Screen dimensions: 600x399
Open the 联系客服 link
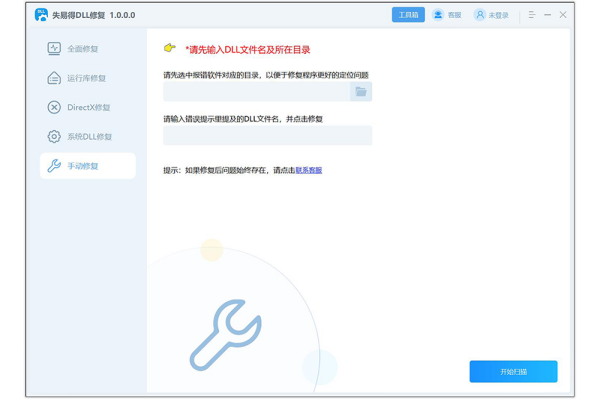point(309,170)
